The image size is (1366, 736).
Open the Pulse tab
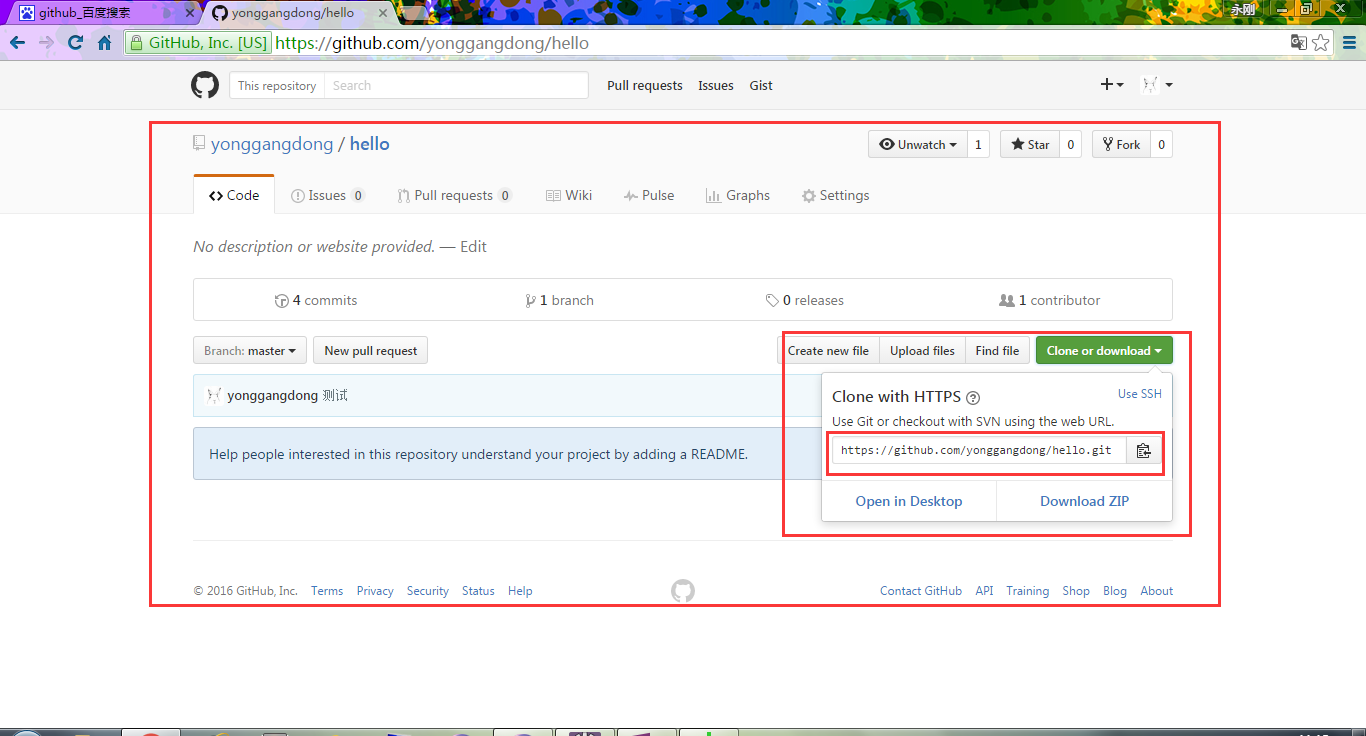(648, 195)
